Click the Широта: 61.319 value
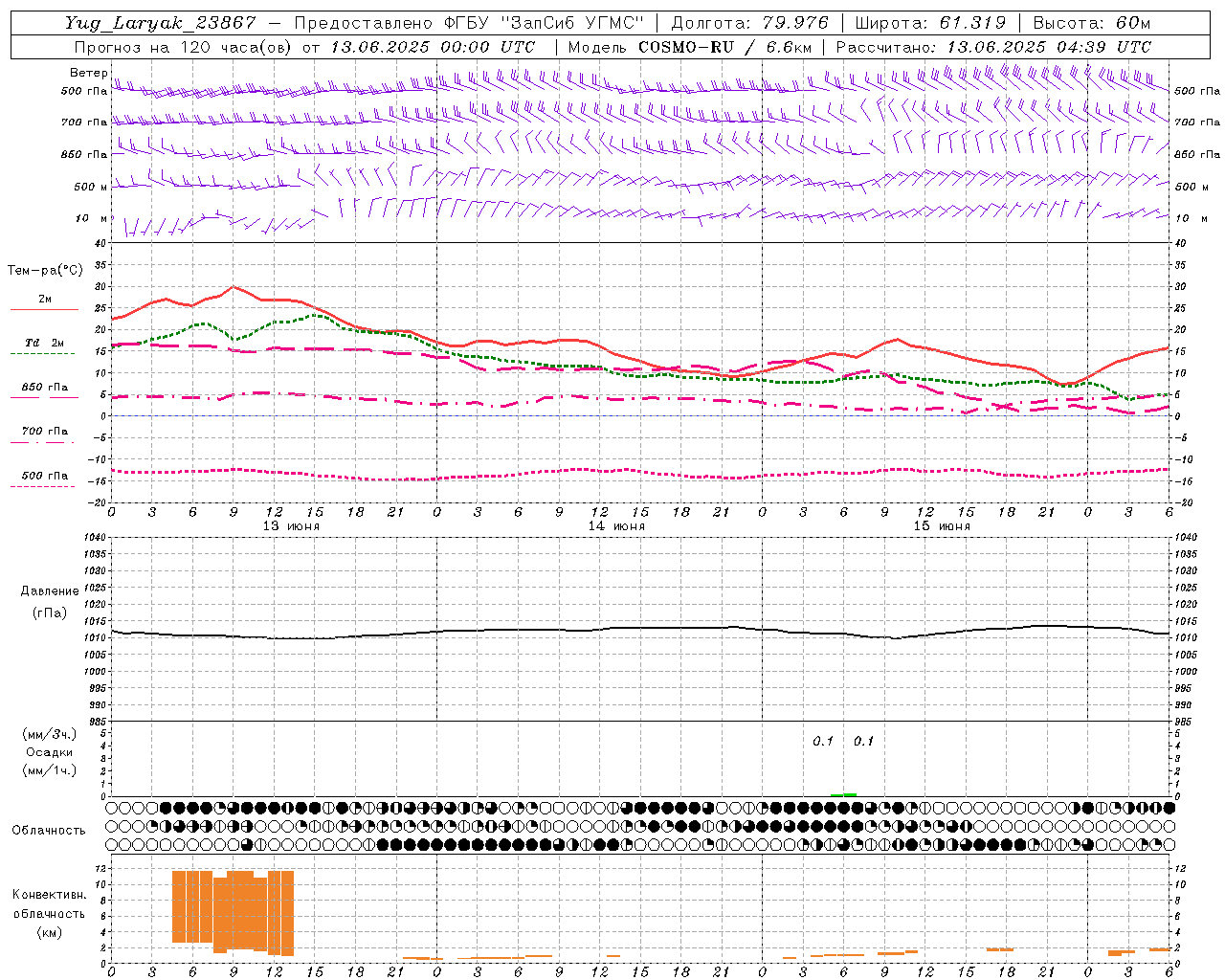 [x=930, y=23]
